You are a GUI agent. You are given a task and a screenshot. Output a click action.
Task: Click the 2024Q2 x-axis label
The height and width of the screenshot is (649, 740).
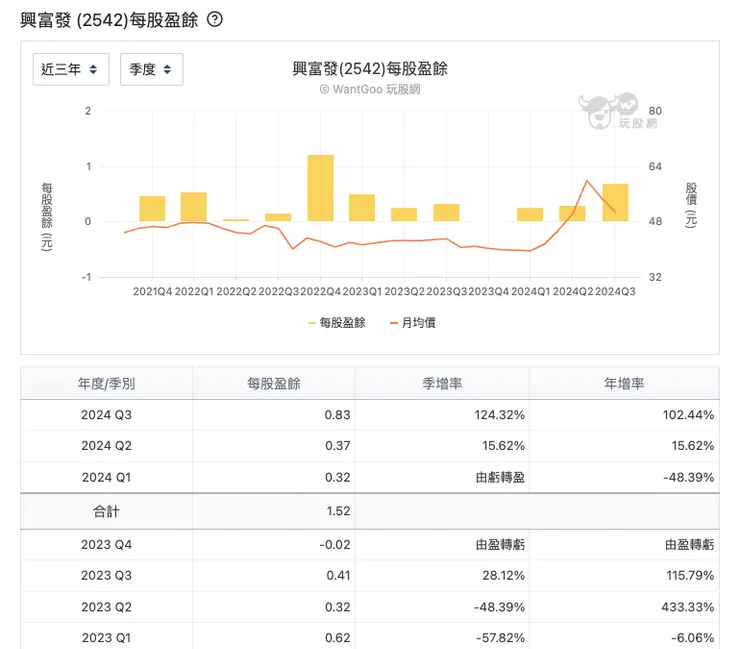573,292
